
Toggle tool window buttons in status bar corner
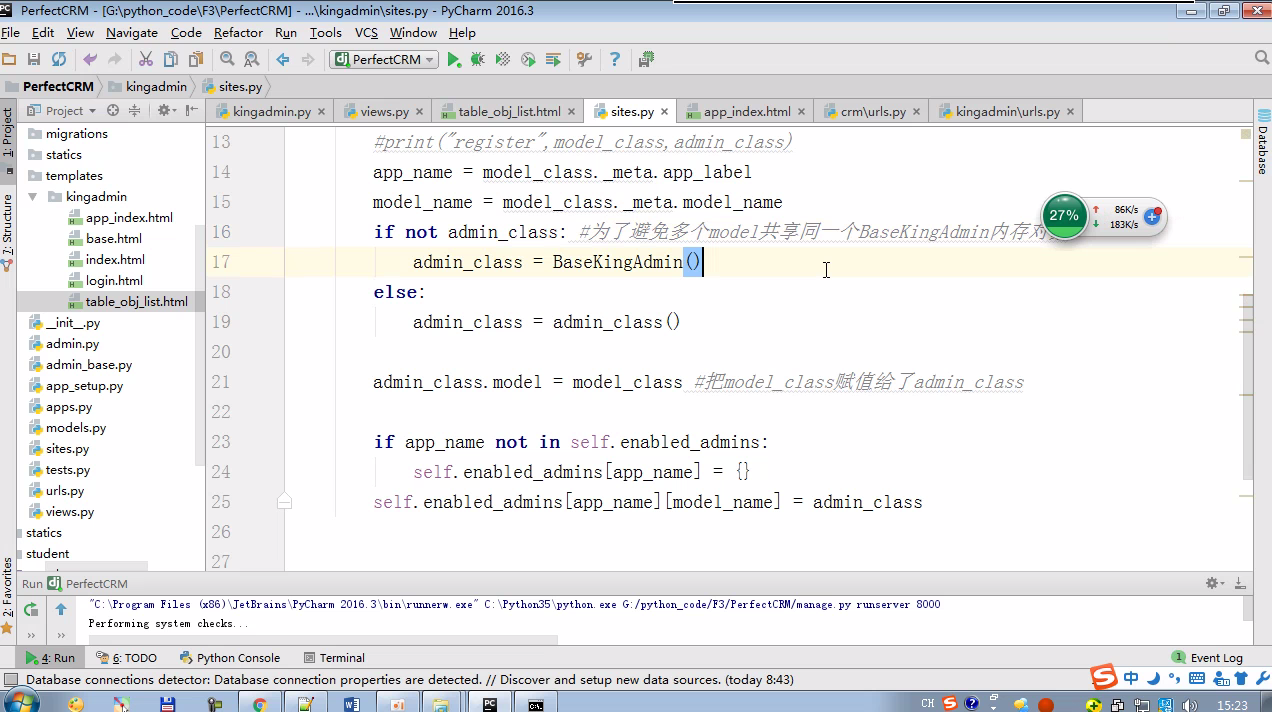[11, 680]
